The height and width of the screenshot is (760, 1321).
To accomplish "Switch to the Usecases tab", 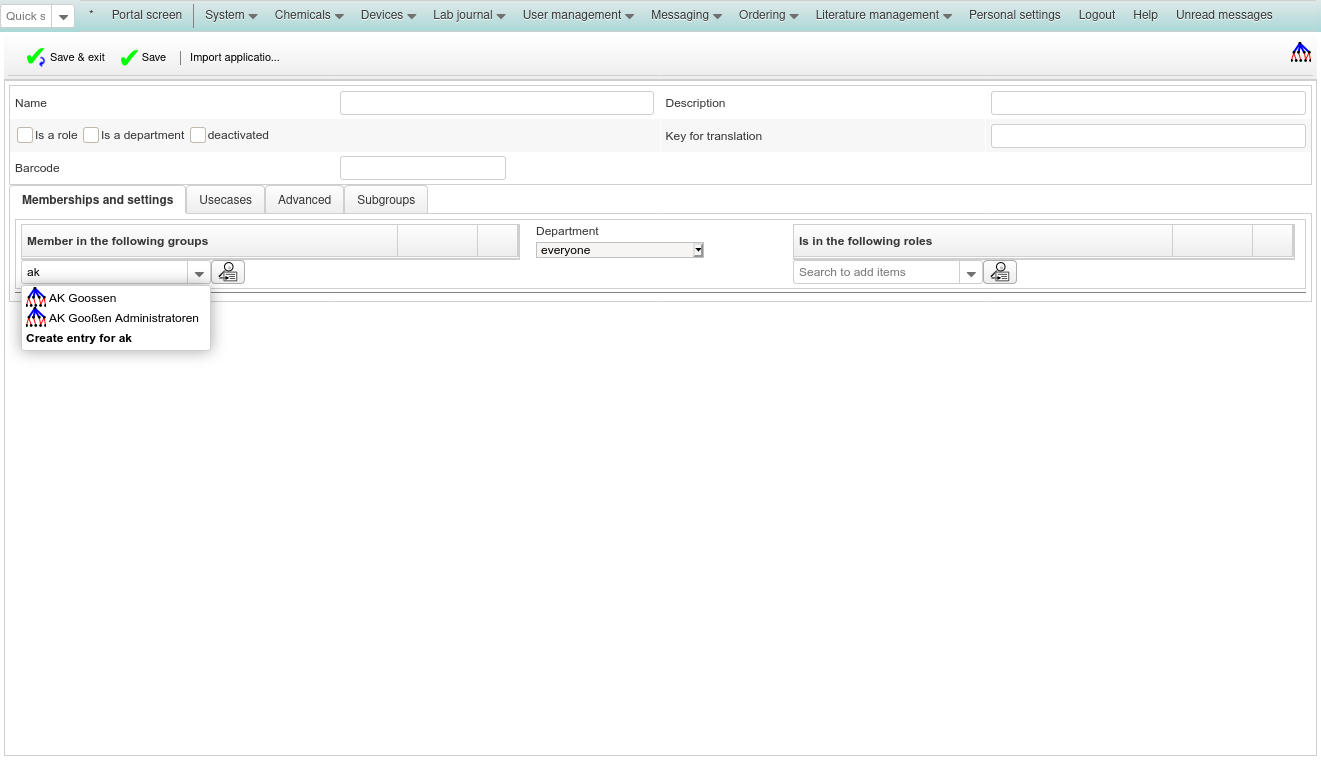I will (225, 200).
